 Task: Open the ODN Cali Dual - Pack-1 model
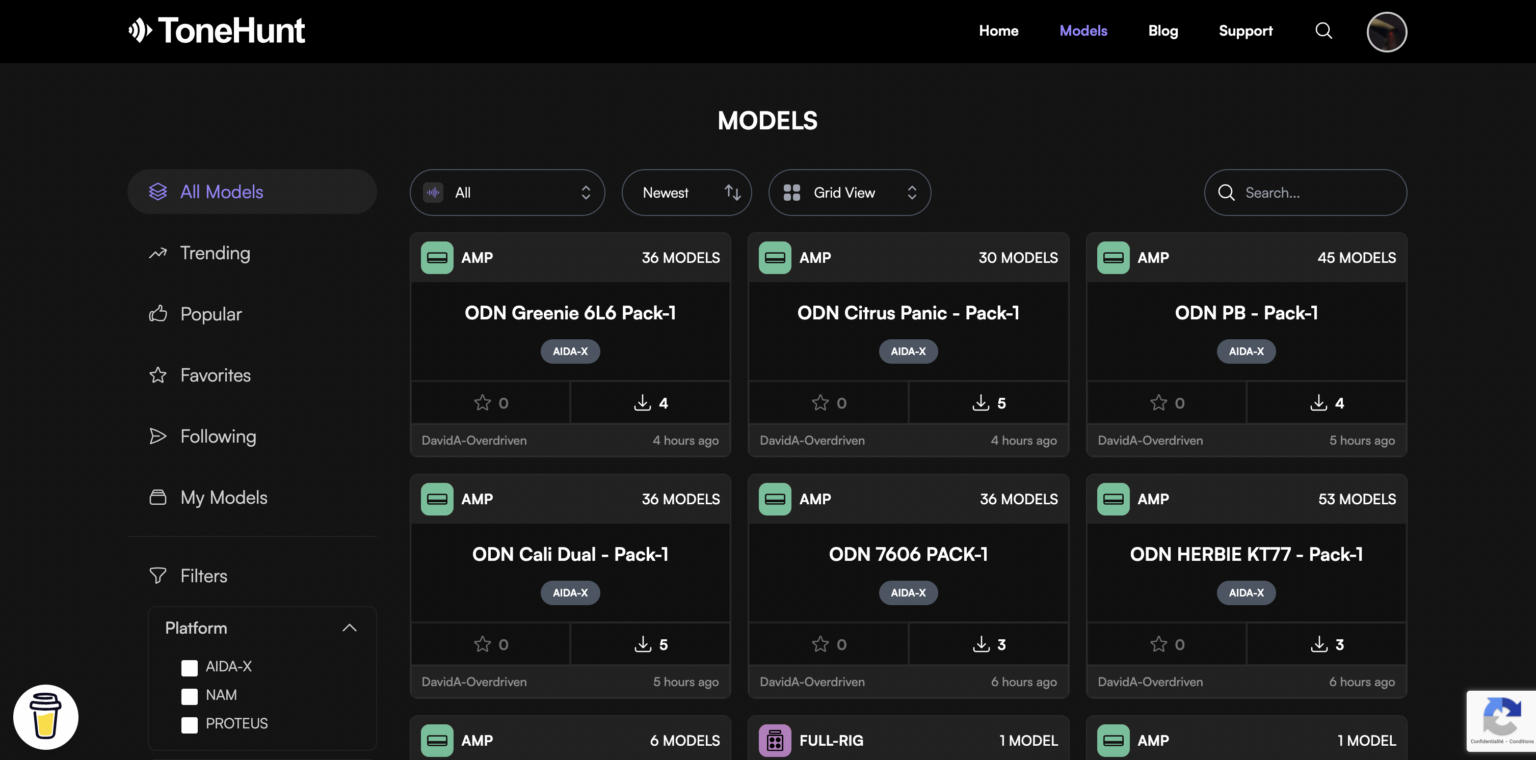point(570,553)
